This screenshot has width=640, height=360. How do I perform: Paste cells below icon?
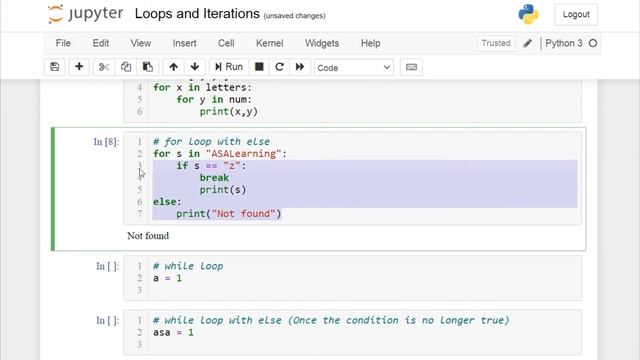147,67
